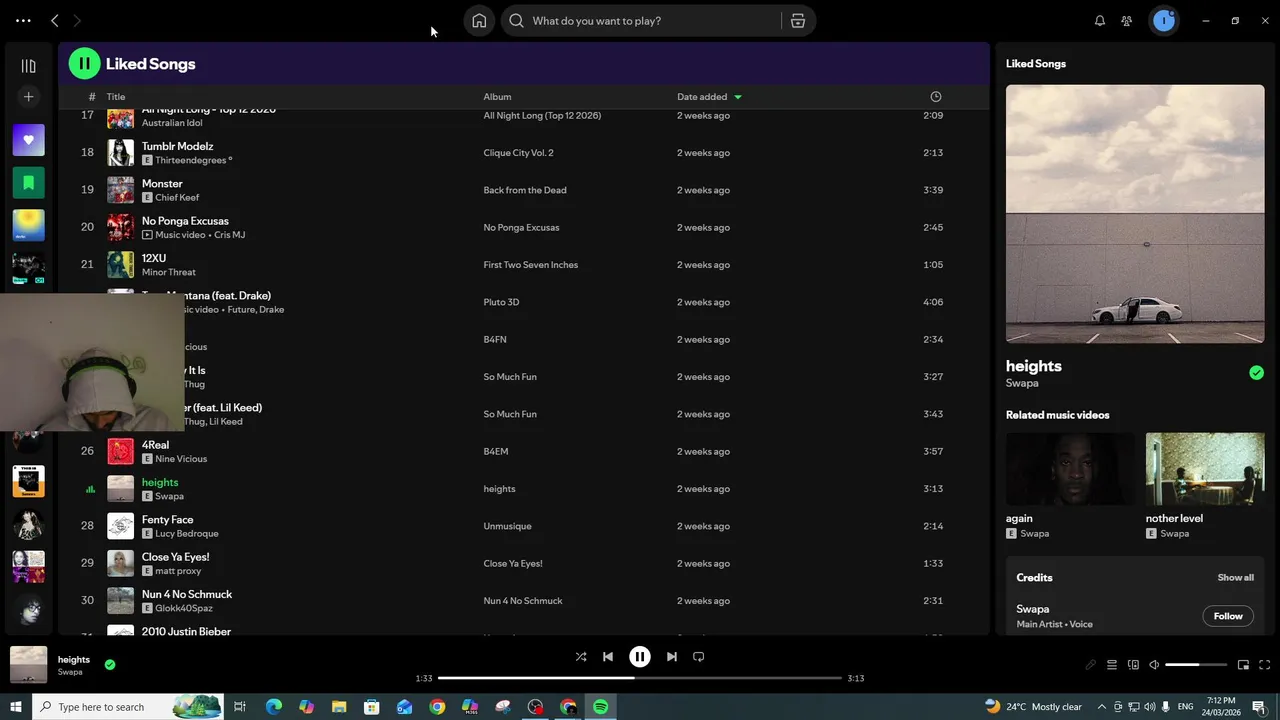Viewport: 1280px width, 720px height.
Task: Open the miniplayer icon
Action: (1243, 665)
